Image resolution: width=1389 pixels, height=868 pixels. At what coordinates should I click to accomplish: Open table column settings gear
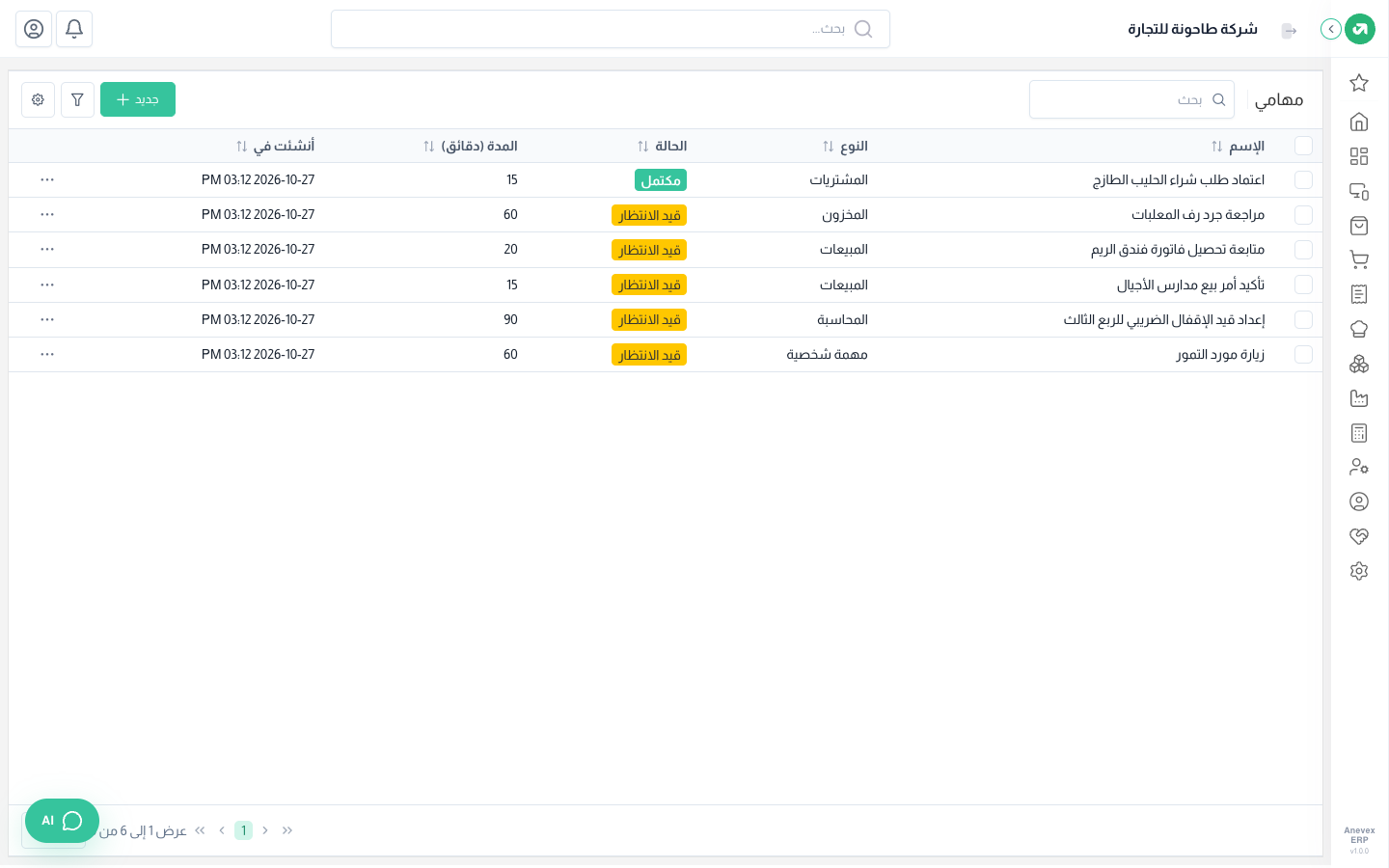[x=38, y=99]
